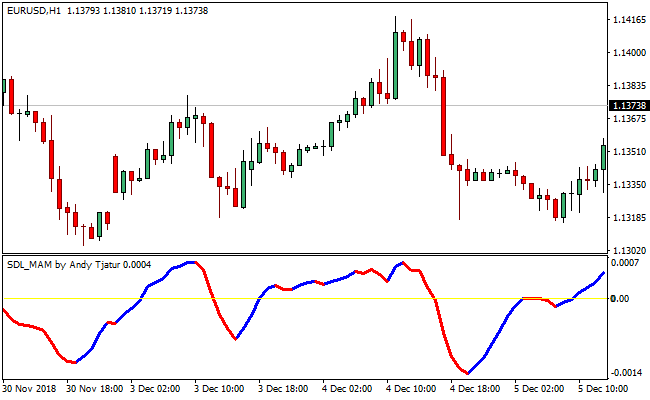The width and height of the screenshot is (650, 400).
Task: Click the 0.00 indicator zero level label
Action: tap(620, 298)
